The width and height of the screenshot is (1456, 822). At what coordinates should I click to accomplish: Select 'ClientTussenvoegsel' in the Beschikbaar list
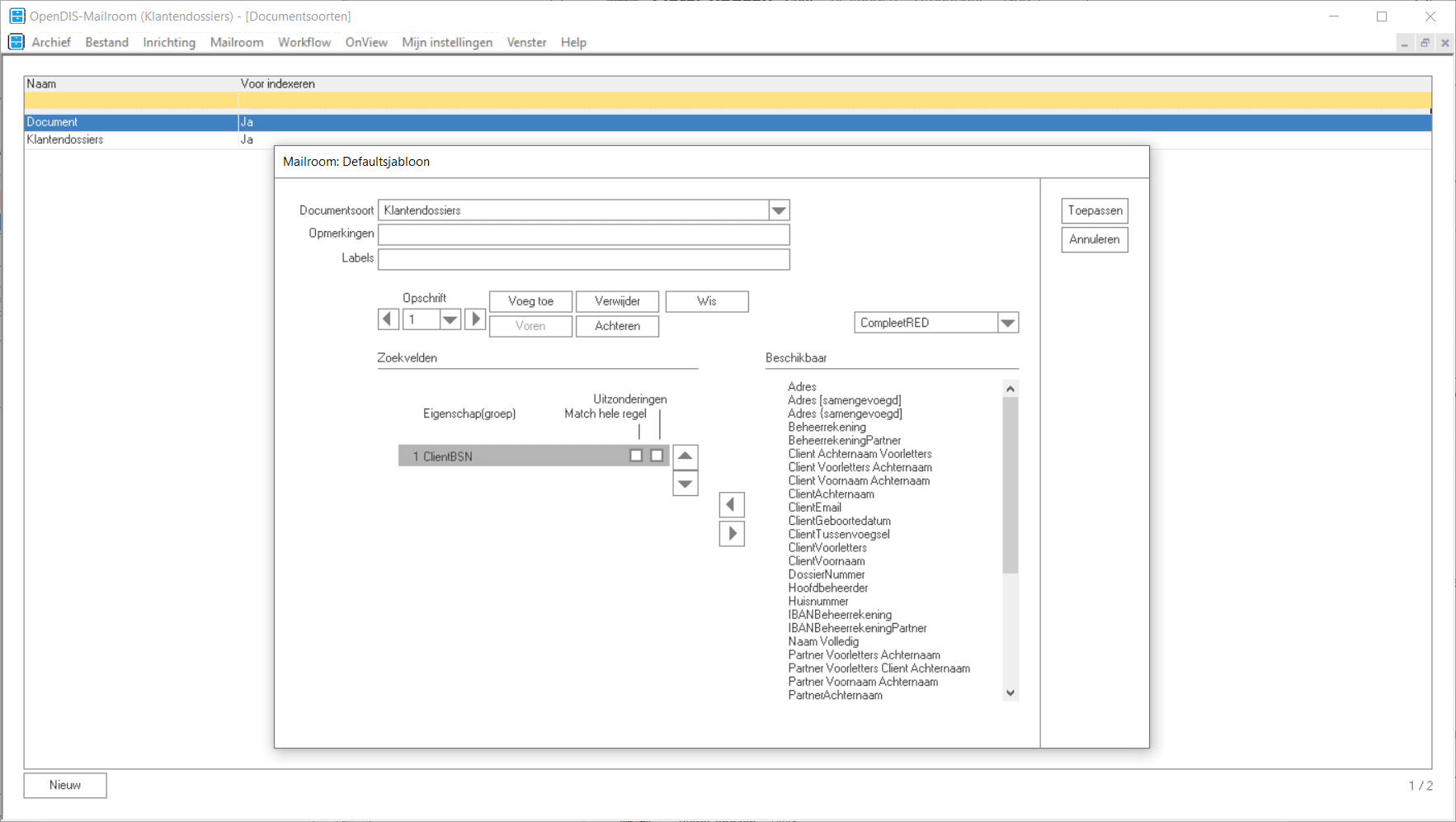tap(839, 534)
